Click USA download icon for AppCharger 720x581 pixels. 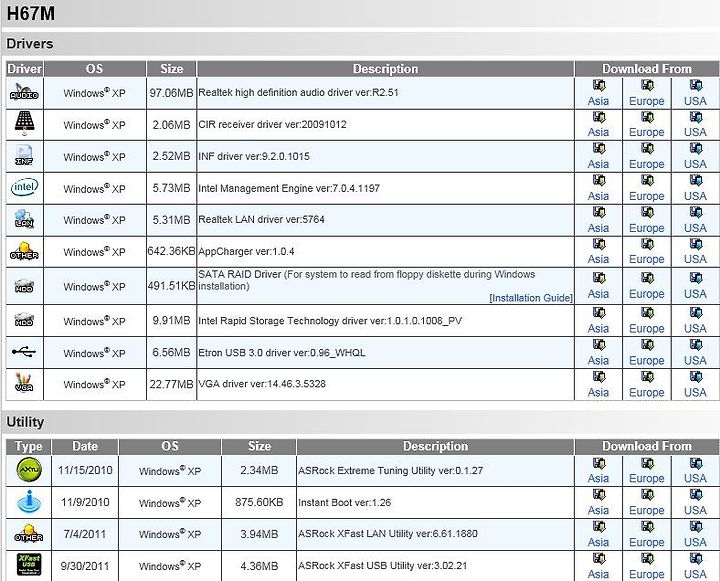click(x=696, y=244)
